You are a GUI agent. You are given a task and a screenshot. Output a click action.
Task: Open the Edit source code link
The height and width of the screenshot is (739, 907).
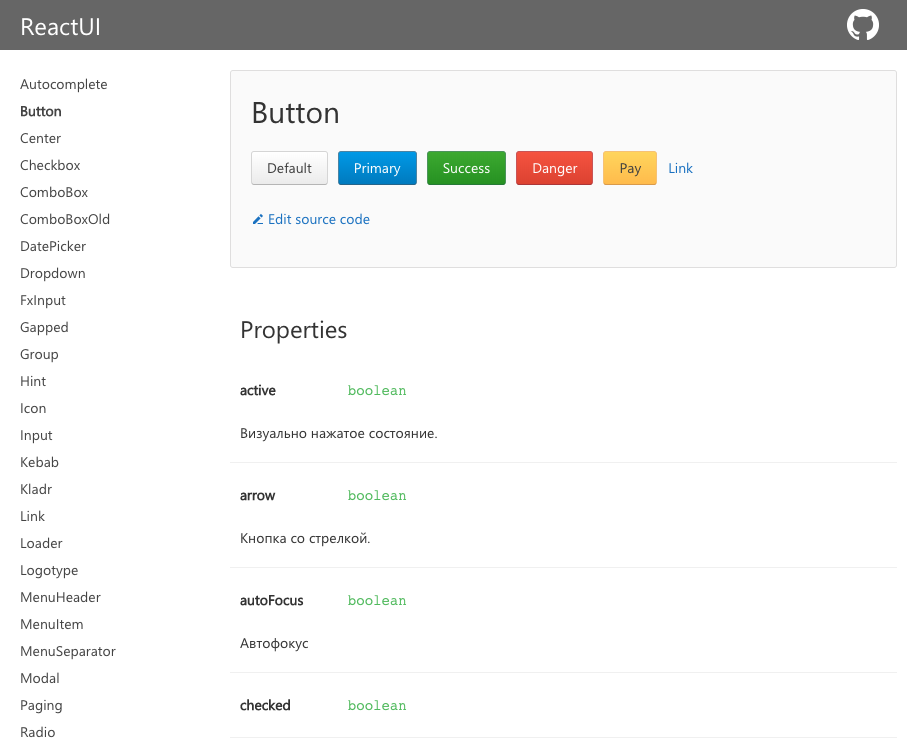(319, 220)
